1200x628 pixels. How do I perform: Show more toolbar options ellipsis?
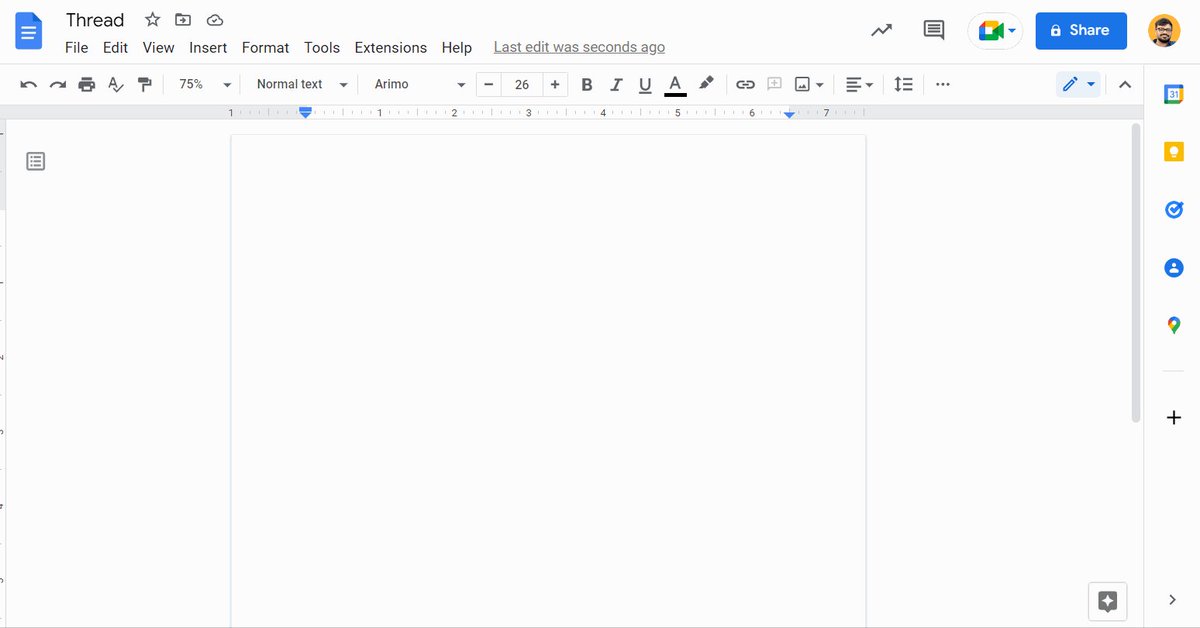click(x=943, y=85)
